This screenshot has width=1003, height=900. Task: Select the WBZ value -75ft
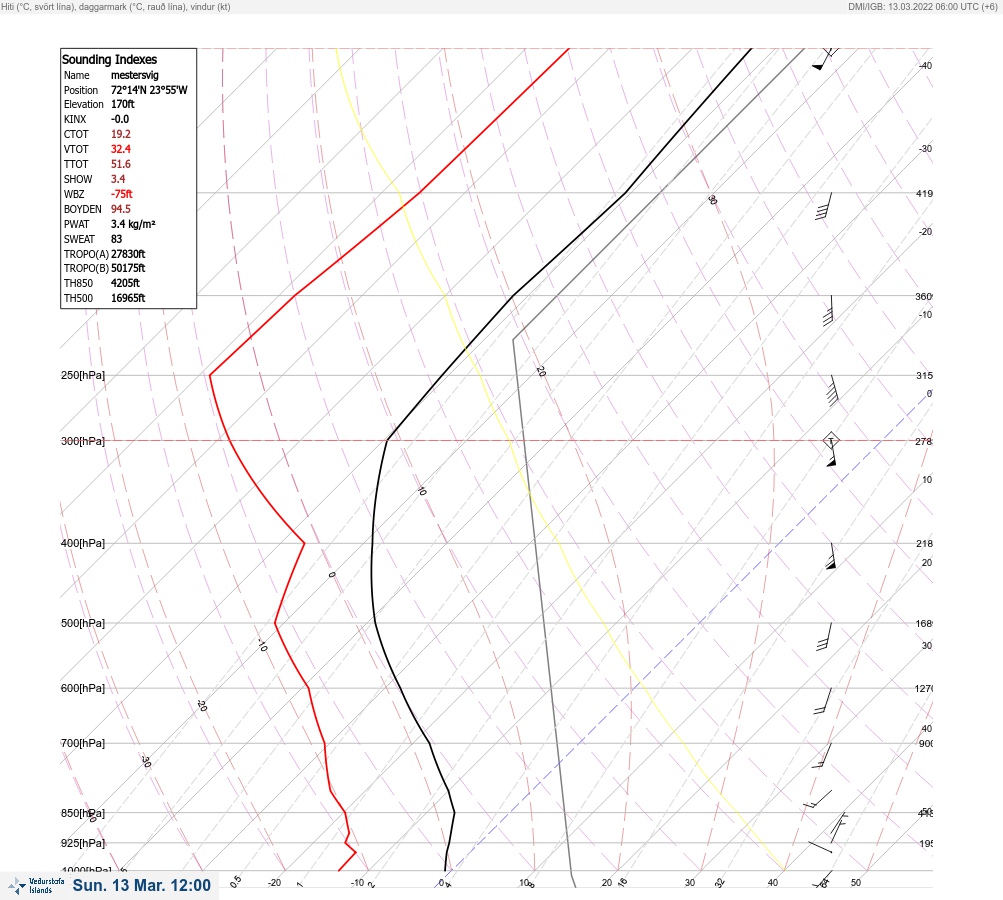coord(122,194)
